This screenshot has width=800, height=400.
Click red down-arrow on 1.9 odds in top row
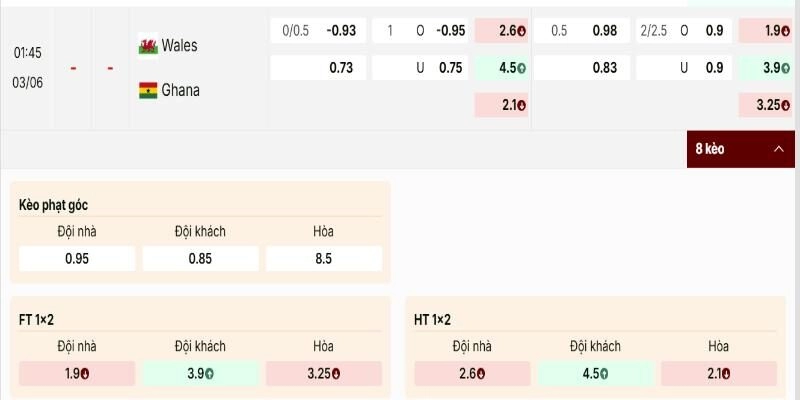pos(786,31)
